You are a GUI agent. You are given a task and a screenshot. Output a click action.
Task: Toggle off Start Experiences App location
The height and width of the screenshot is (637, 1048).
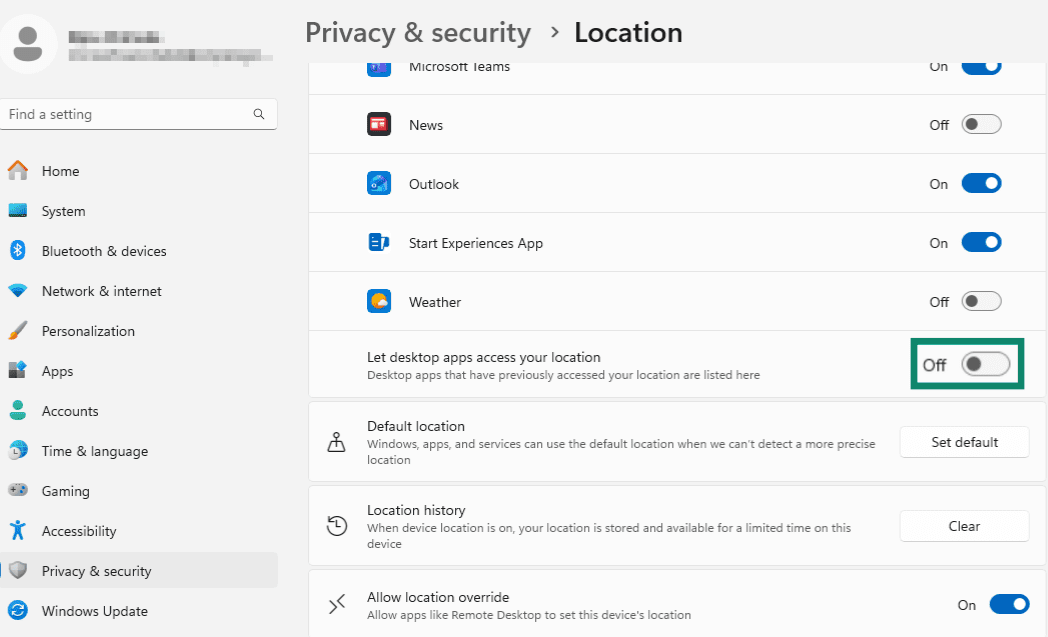pos(981,242)
